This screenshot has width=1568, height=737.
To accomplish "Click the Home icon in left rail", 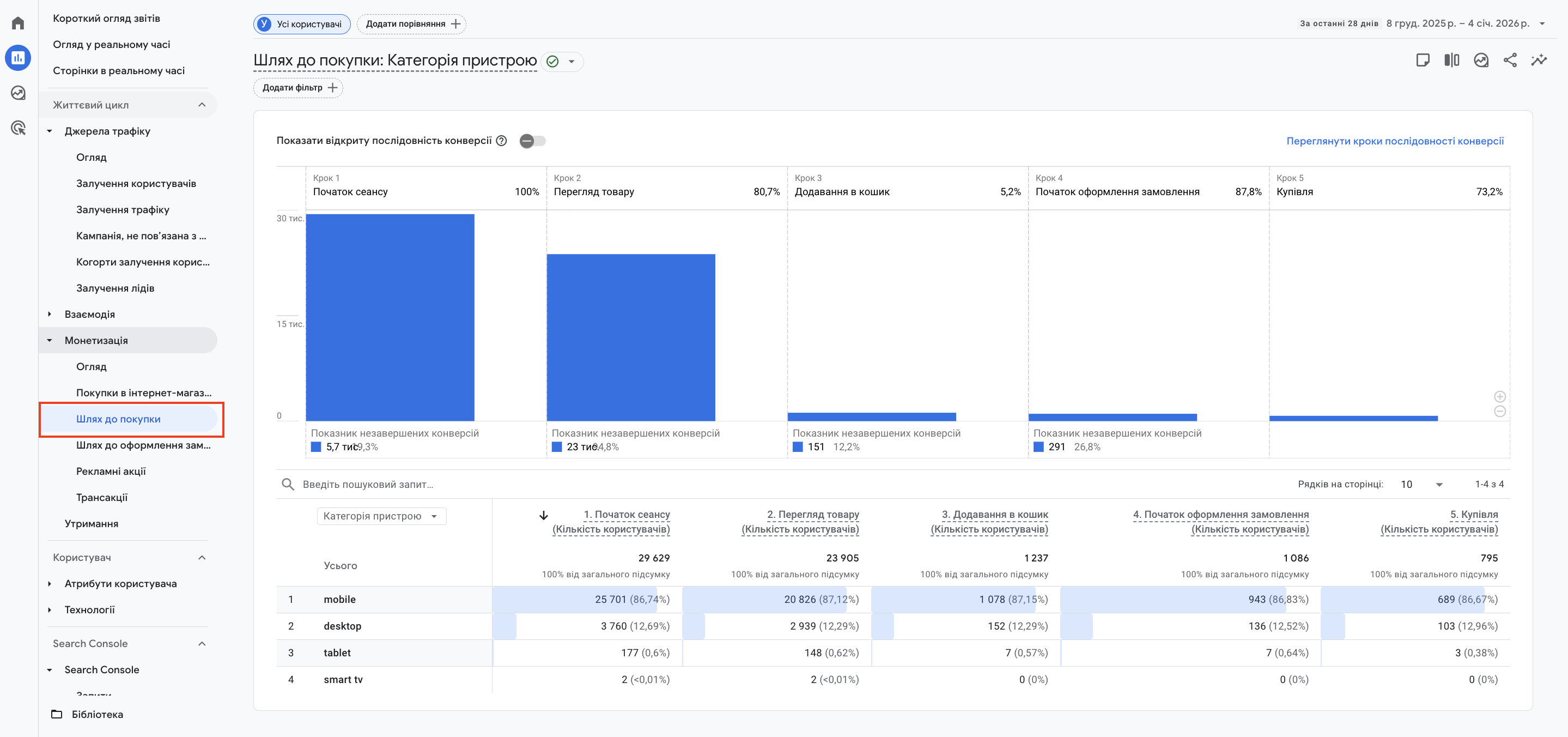I will (x=19, y=23).
